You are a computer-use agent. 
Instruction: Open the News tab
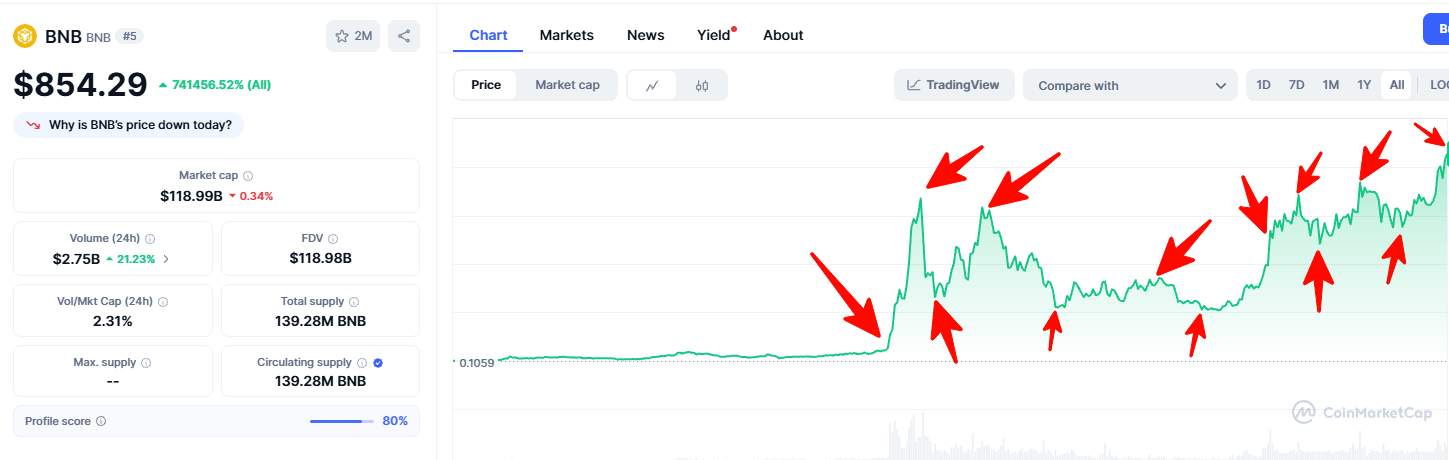click(645, 35)
